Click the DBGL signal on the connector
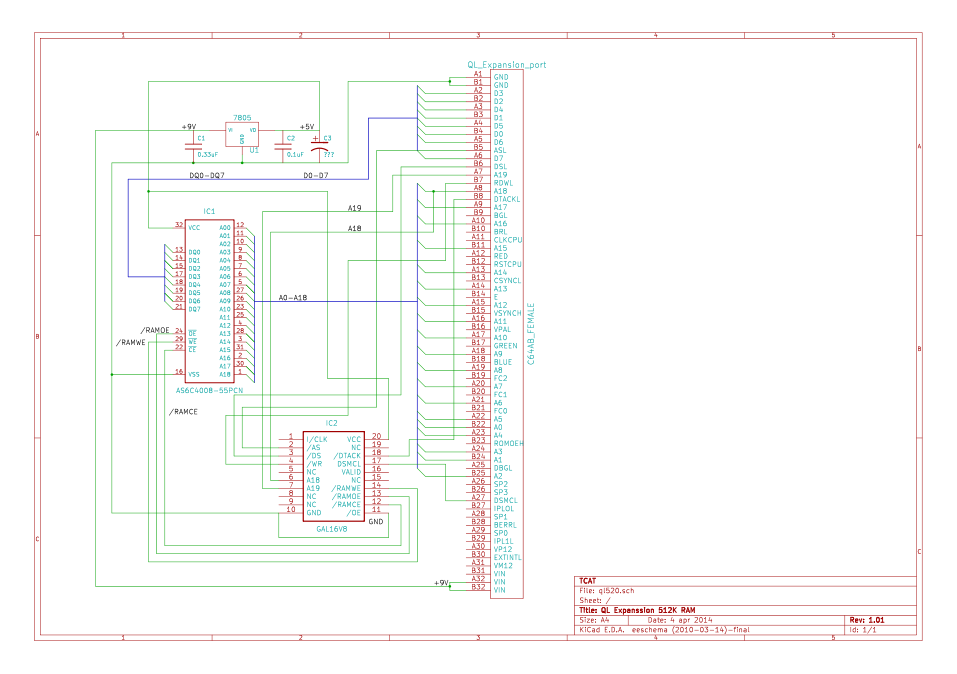The image size is (957, 674). tap(503, 468)
